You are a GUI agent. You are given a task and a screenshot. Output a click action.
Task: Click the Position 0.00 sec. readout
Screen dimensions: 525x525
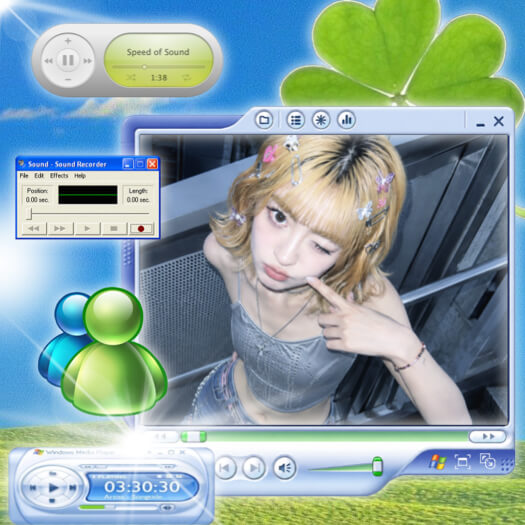tap(38, 195)
